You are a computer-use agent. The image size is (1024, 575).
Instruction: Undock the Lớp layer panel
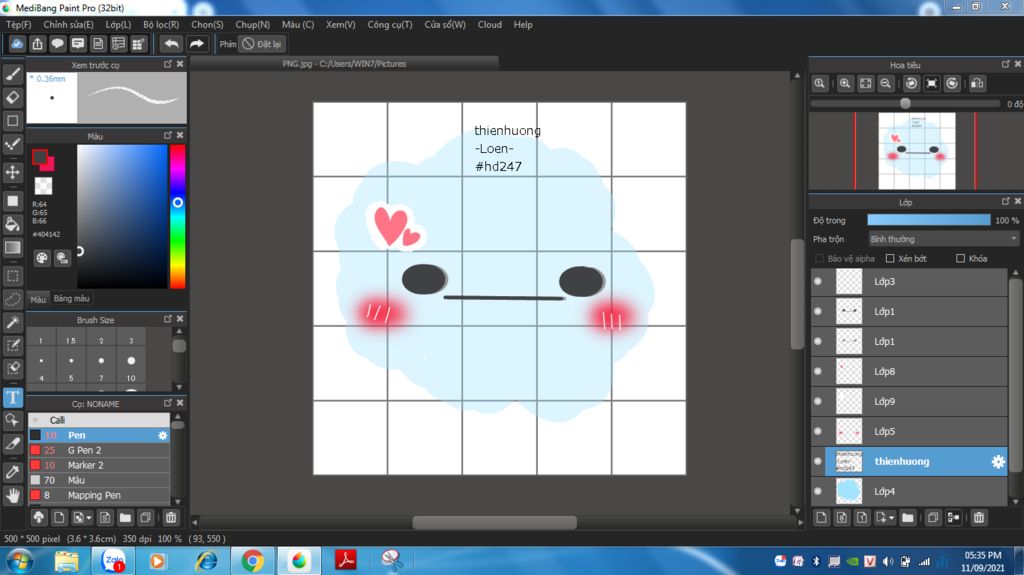pos(1006,201)
